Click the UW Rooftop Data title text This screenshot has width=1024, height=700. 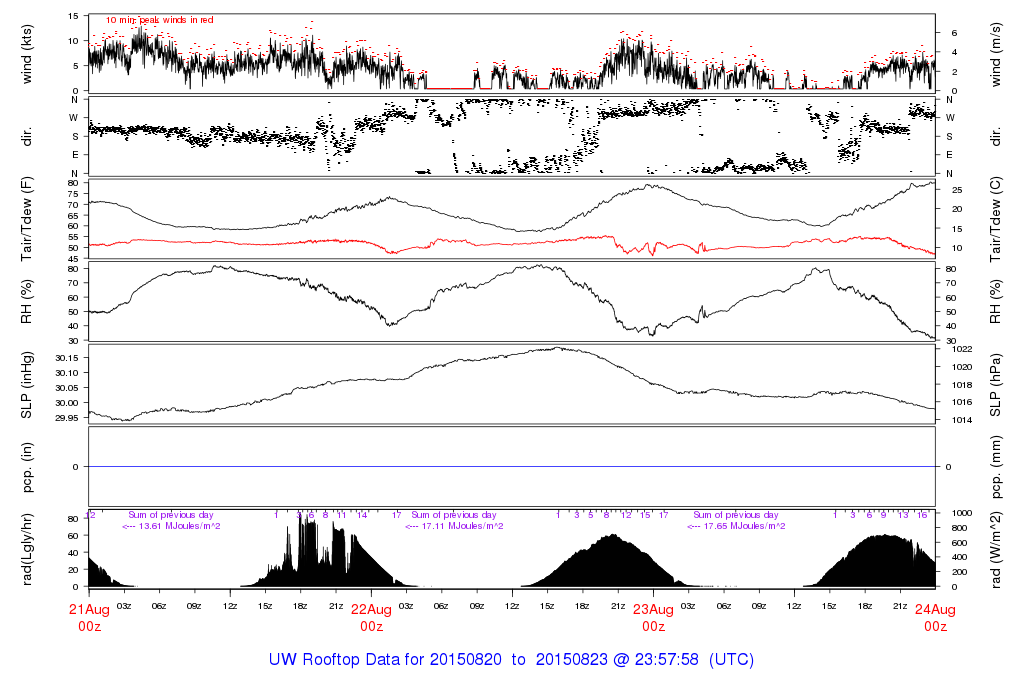pos(511,660)
